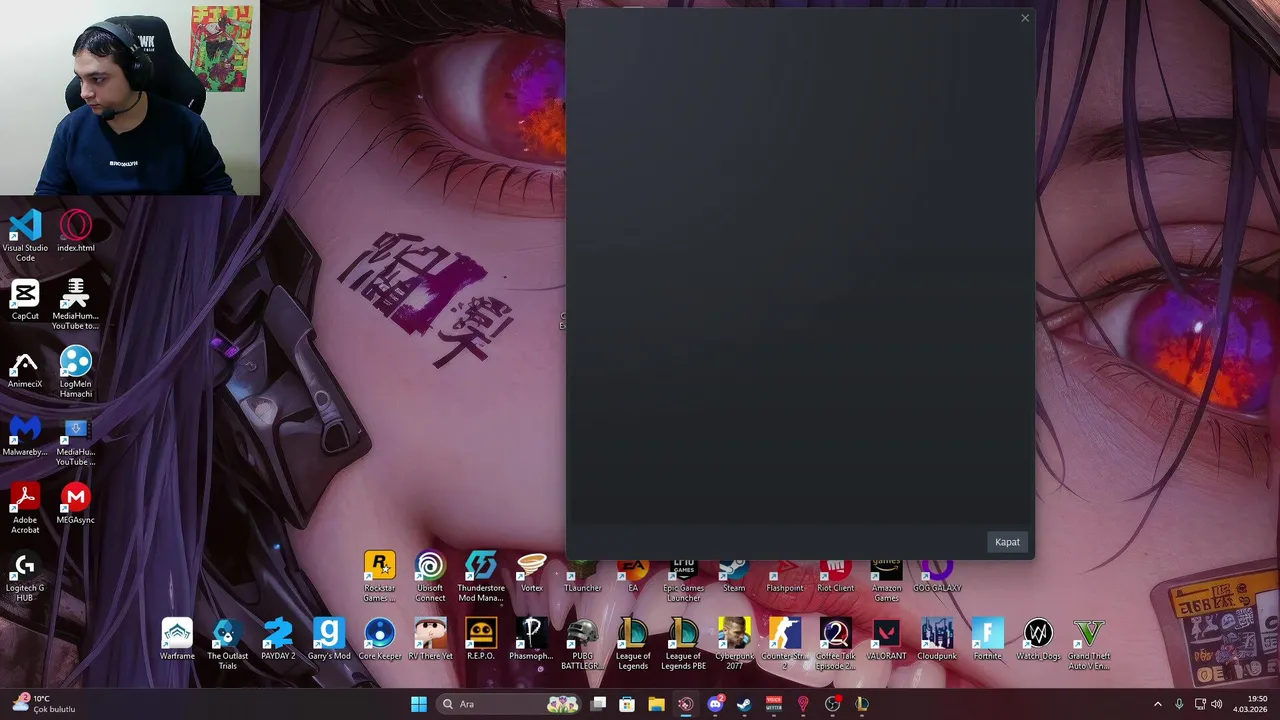The width and height of the screenshot is (1280, 720).
Task: Select the Thunderstore Mod Manager icon
Action: 481,576
